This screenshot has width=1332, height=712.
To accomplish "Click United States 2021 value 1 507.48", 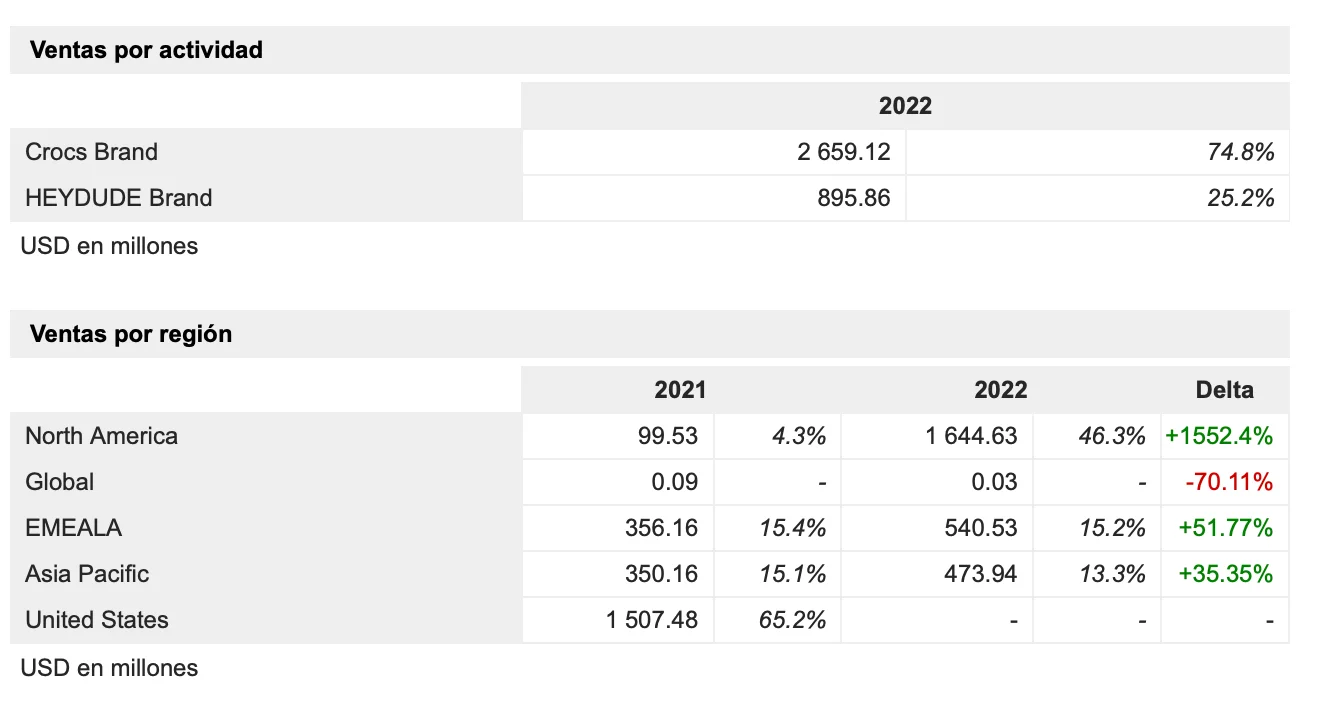I will tap(652, 620).
